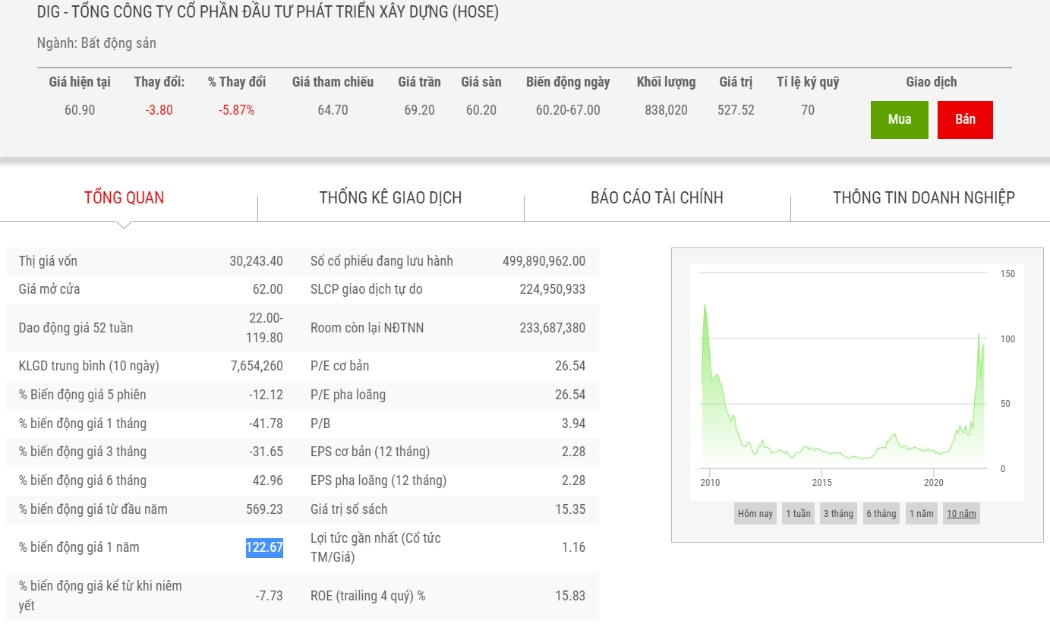The width and height of the screenshot is (1050, 630).
Task: Click the P/B value 3.94
Action: pyautogui.click(x=574, y=424)
